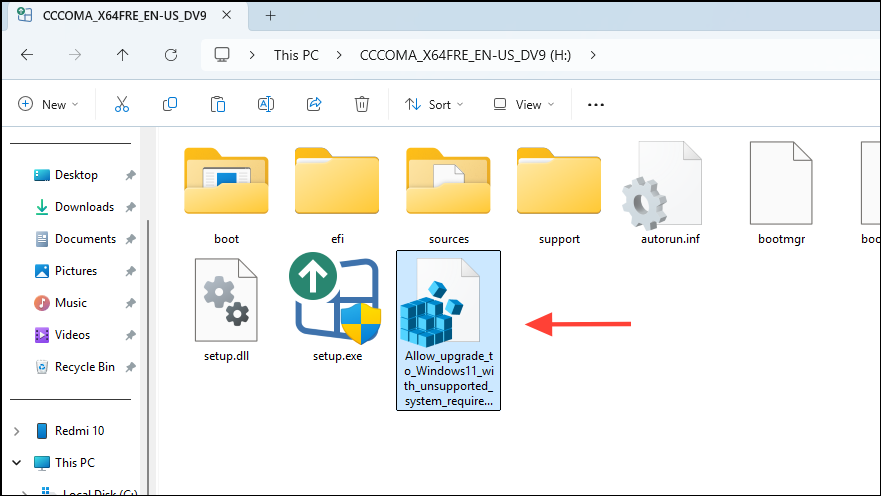Open Downloads in the sidebar
Image resolution: width=881 pixels, height=496 pixels.
pyautogui.click(x=84, y=207)
